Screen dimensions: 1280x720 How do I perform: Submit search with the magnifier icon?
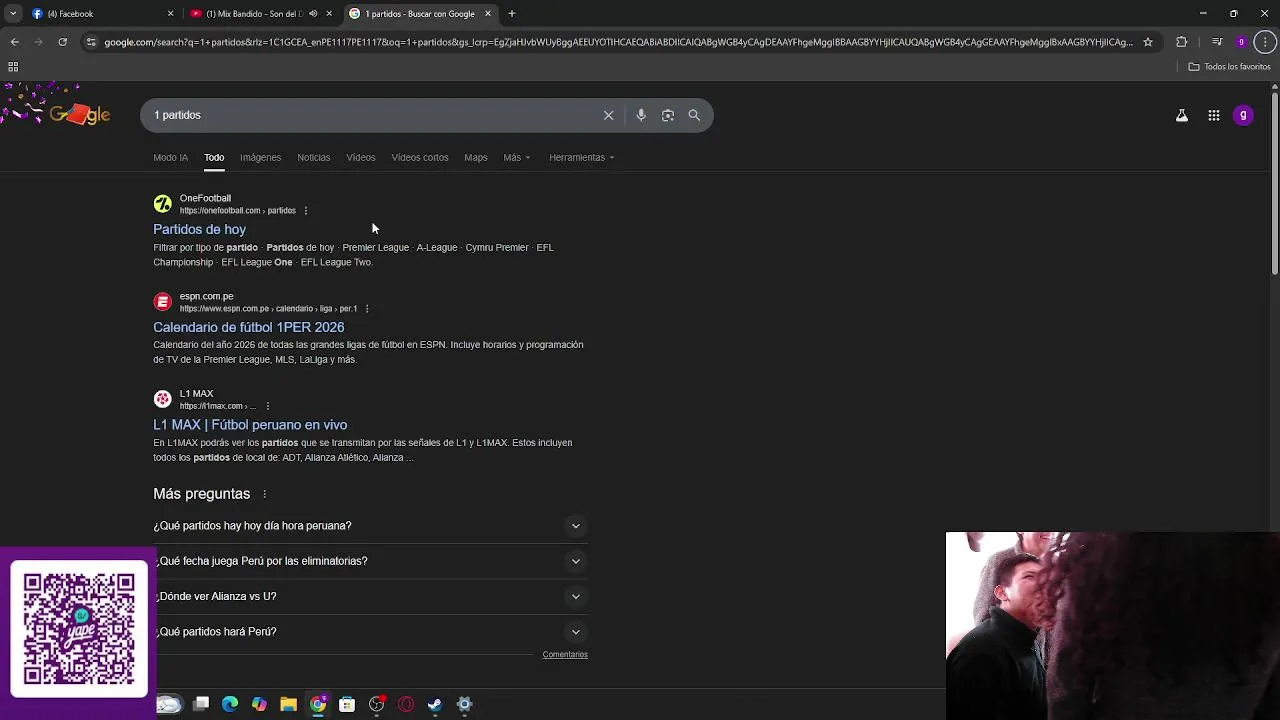[694, 115]
